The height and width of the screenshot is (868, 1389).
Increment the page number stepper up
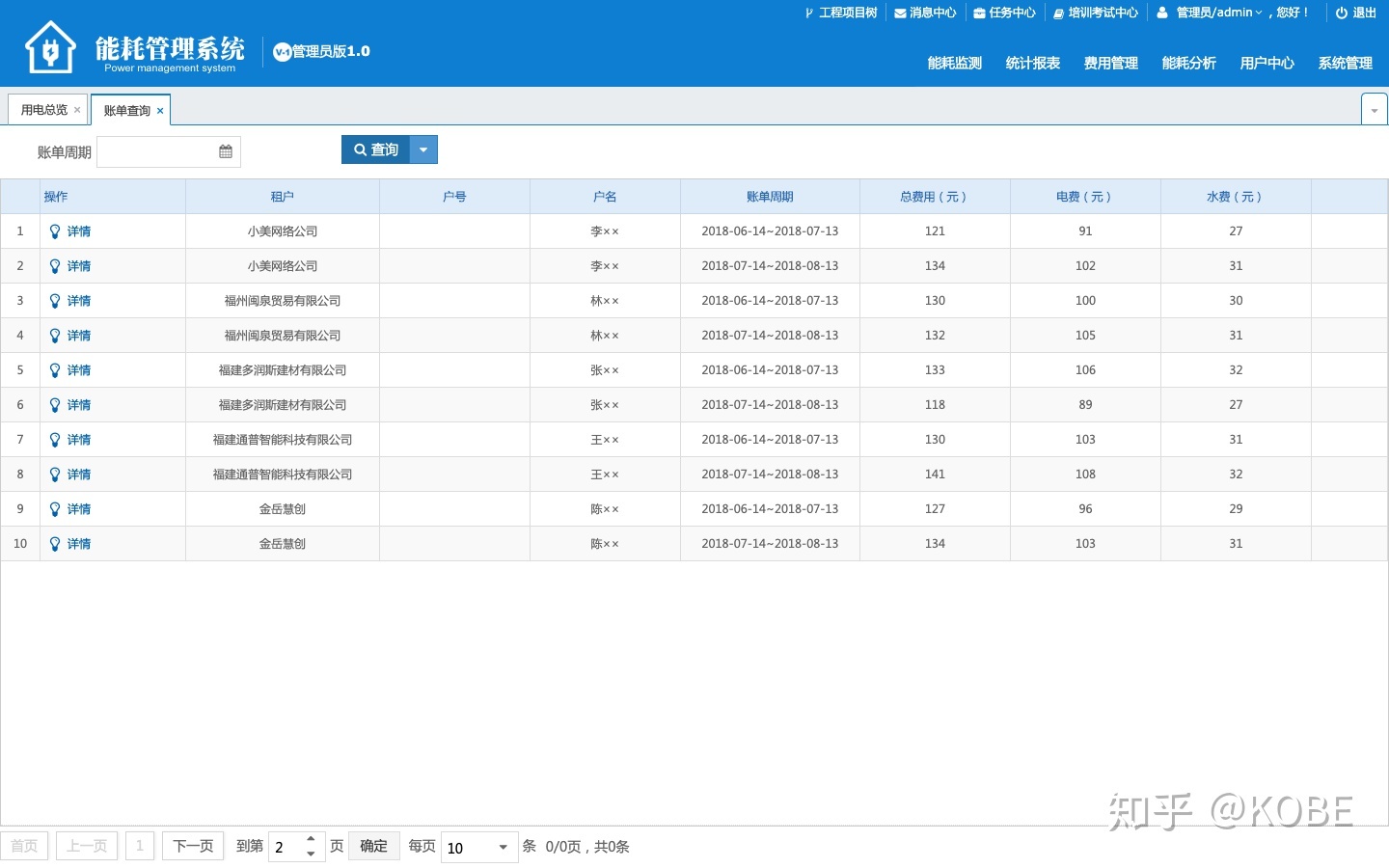point(311,839)
